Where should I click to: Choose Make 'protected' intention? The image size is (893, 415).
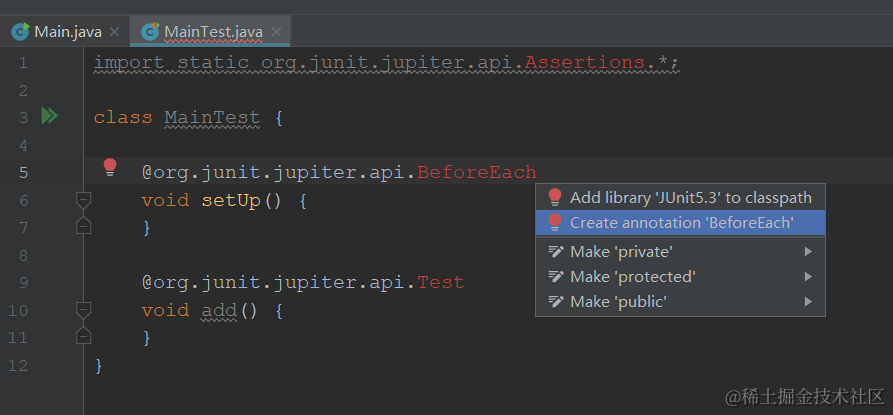pos(680,276)
